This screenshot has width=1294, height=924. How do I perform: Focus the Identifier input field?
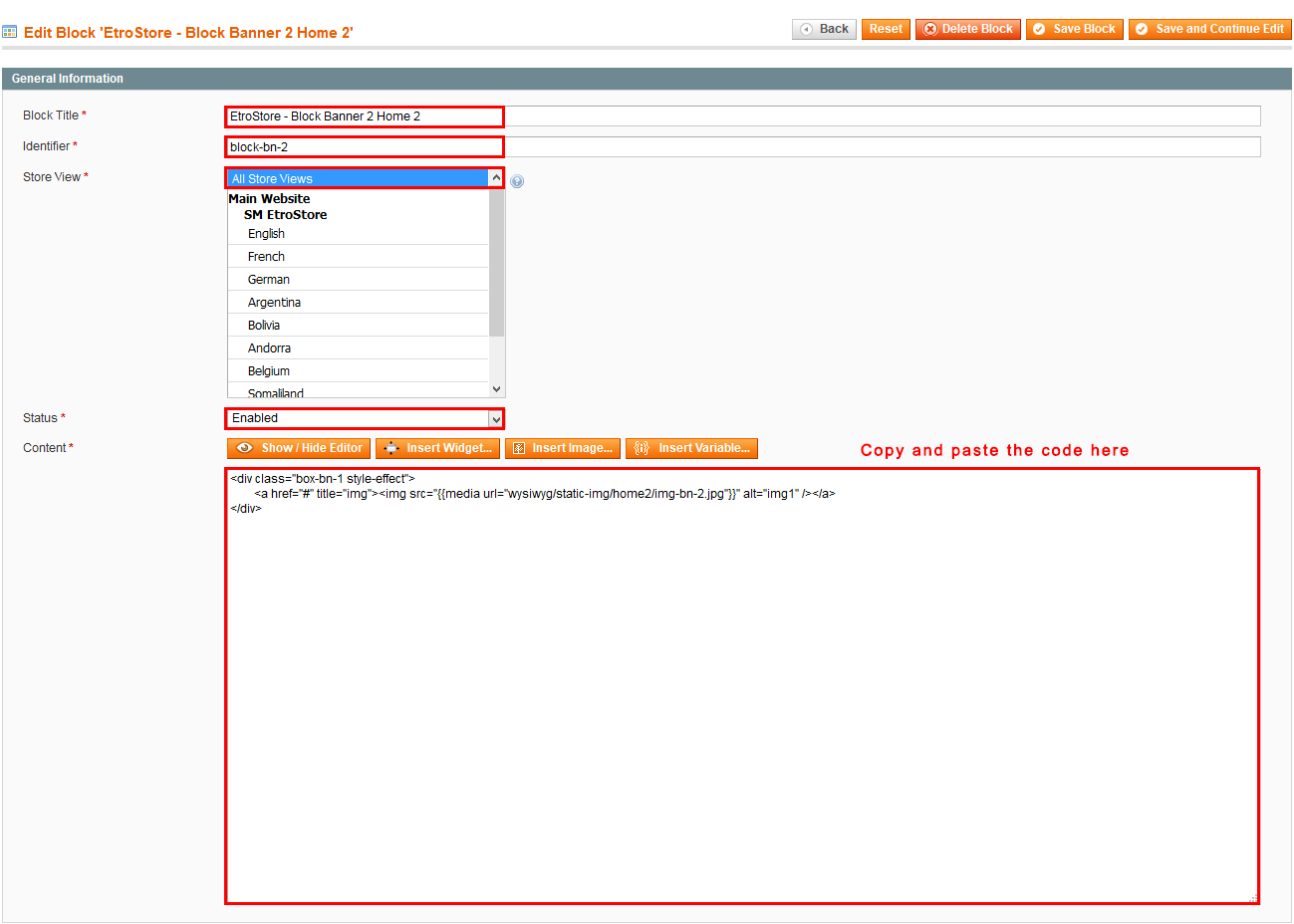point(743,147)
